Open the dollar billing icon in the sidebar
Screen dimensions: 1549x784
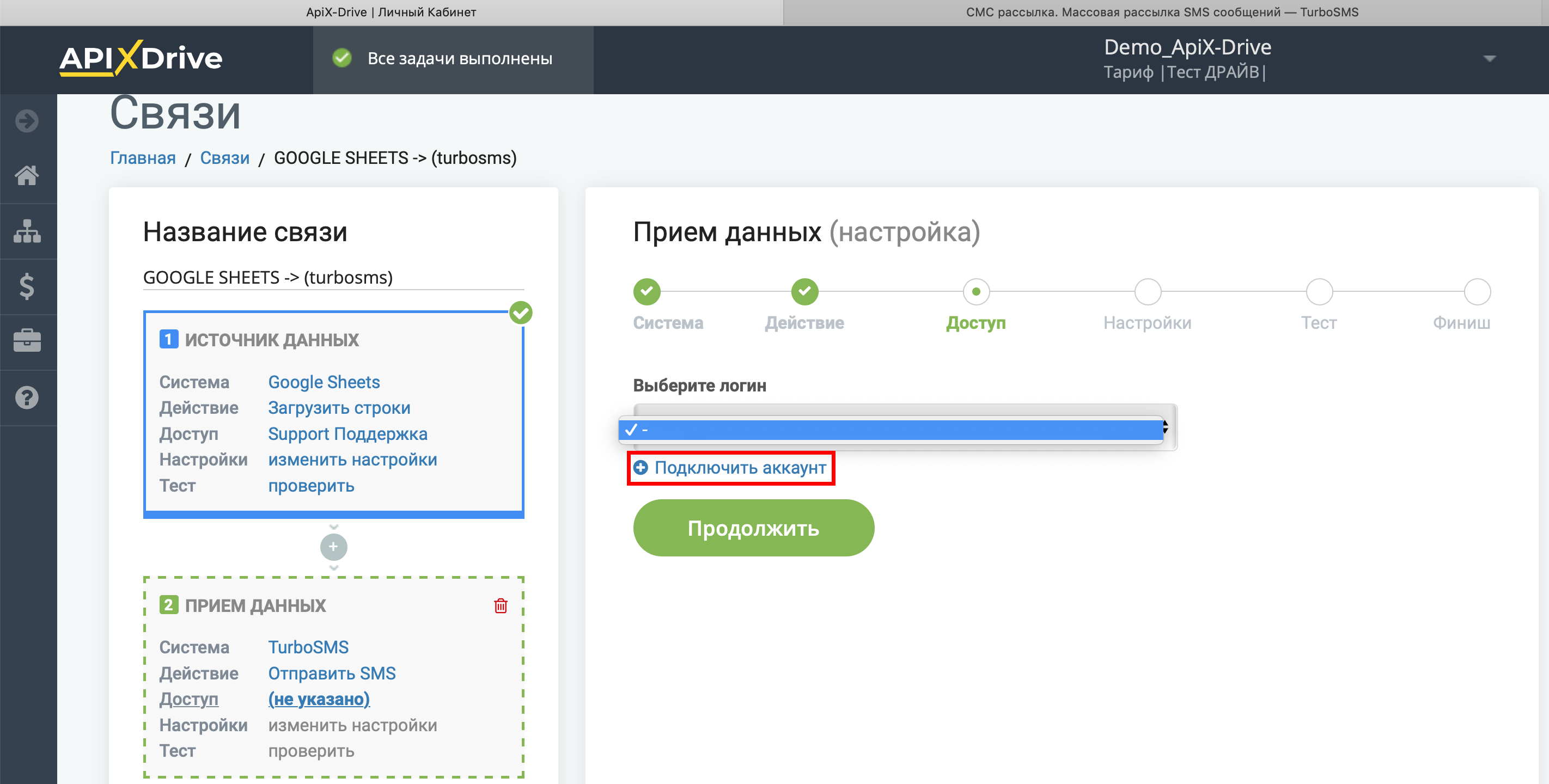[27, 286]
